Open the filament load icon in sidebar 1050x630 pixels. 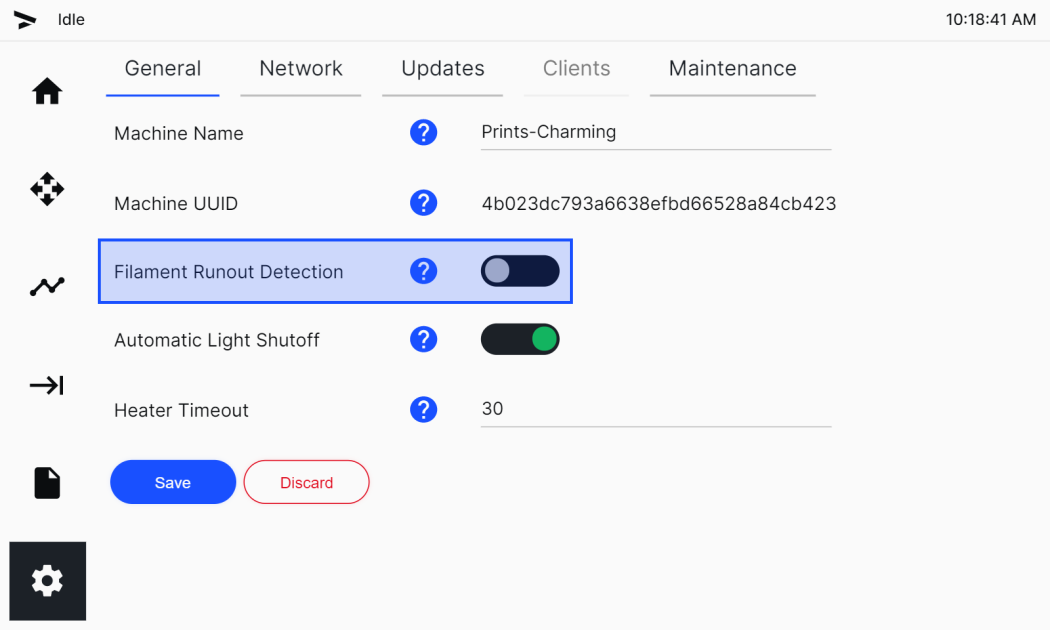pyautogui.click(x=47, y=385)
